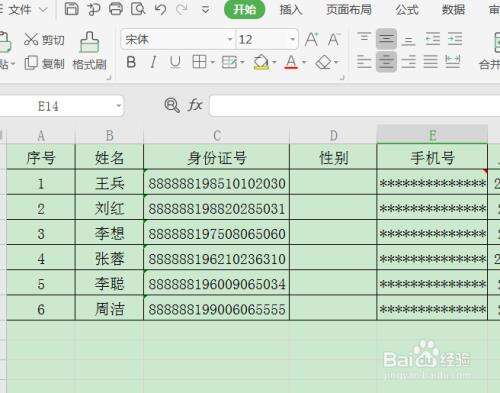Click the Print icon

(x=116, y=9)
